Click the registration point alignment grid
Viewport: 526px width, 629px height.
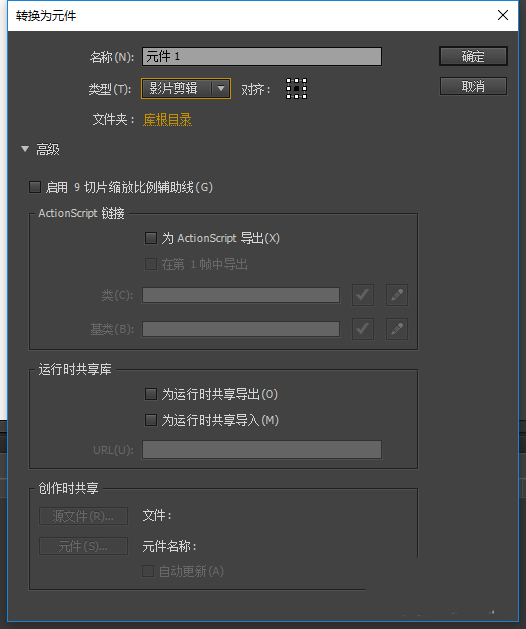click(x=296, y=88)
